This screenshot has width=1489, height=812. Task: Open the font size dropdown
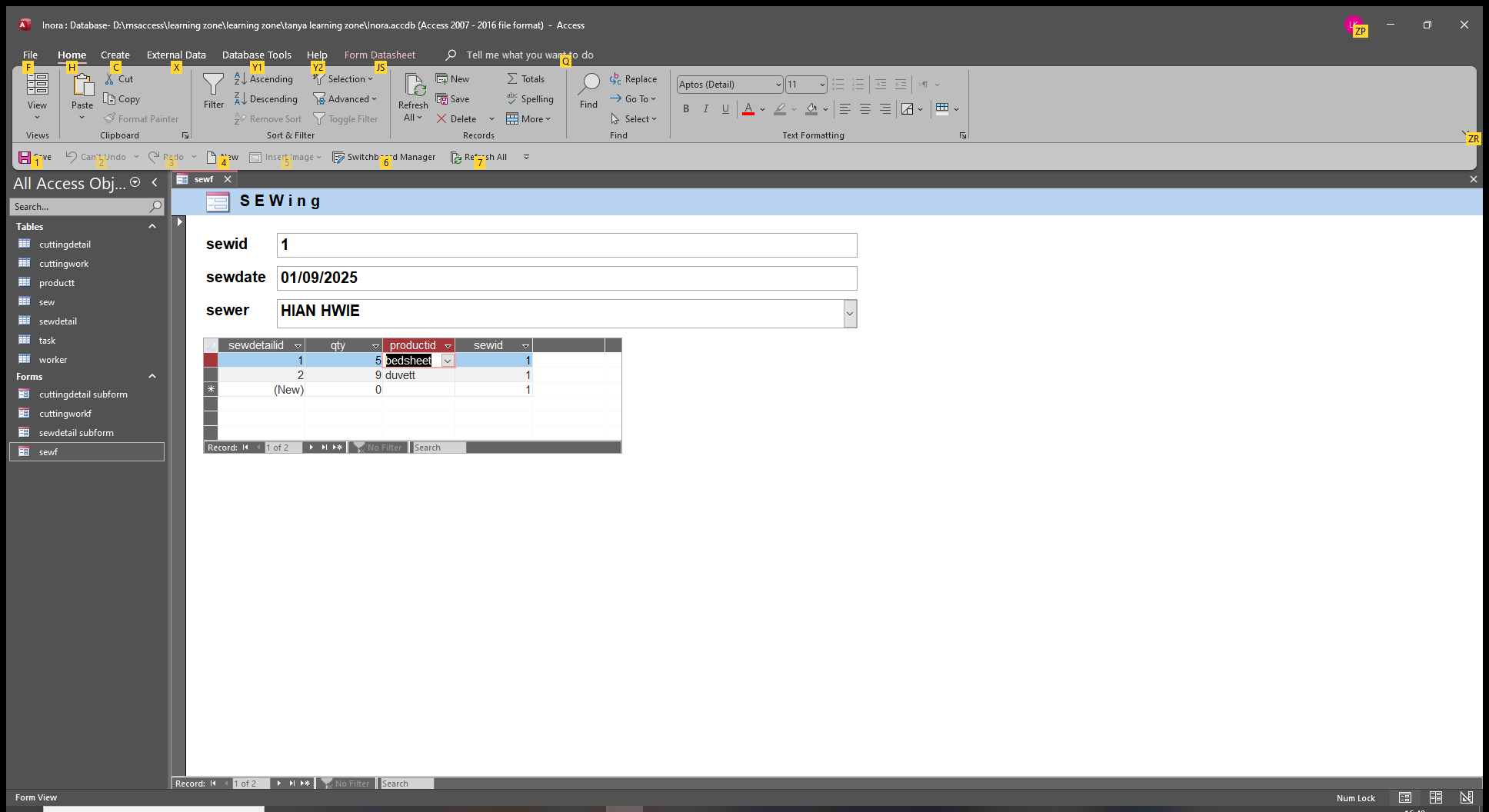[822, 85]
